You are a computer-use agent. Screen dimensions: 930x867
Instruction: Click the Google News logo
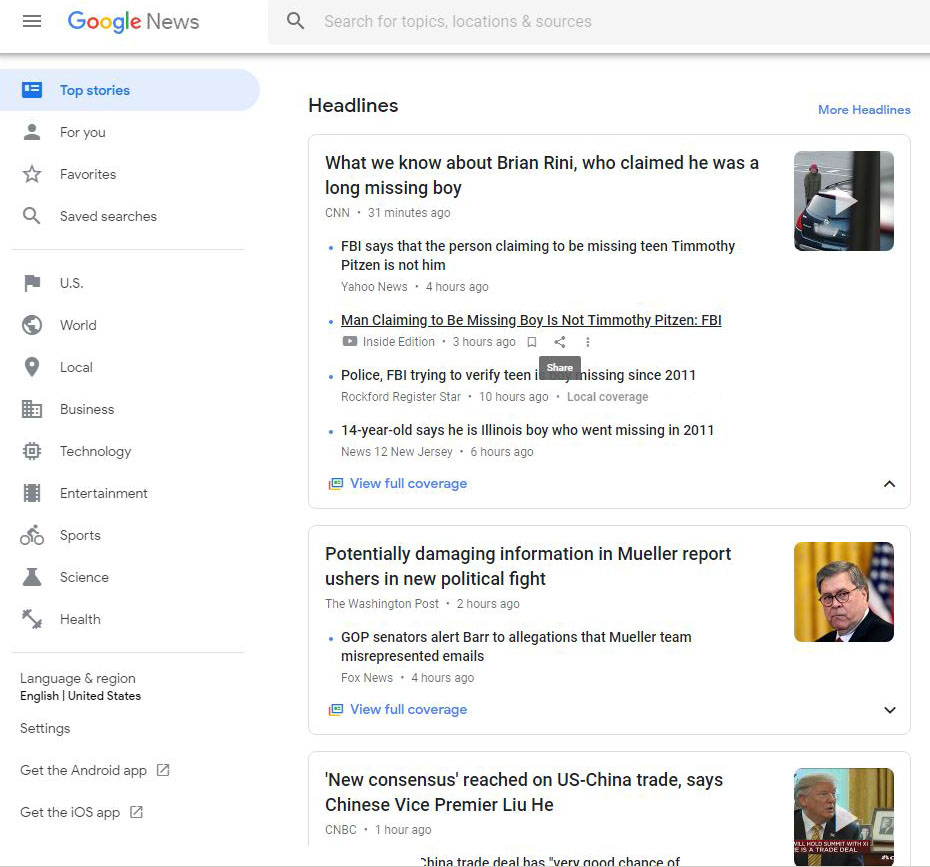[133, 21]
